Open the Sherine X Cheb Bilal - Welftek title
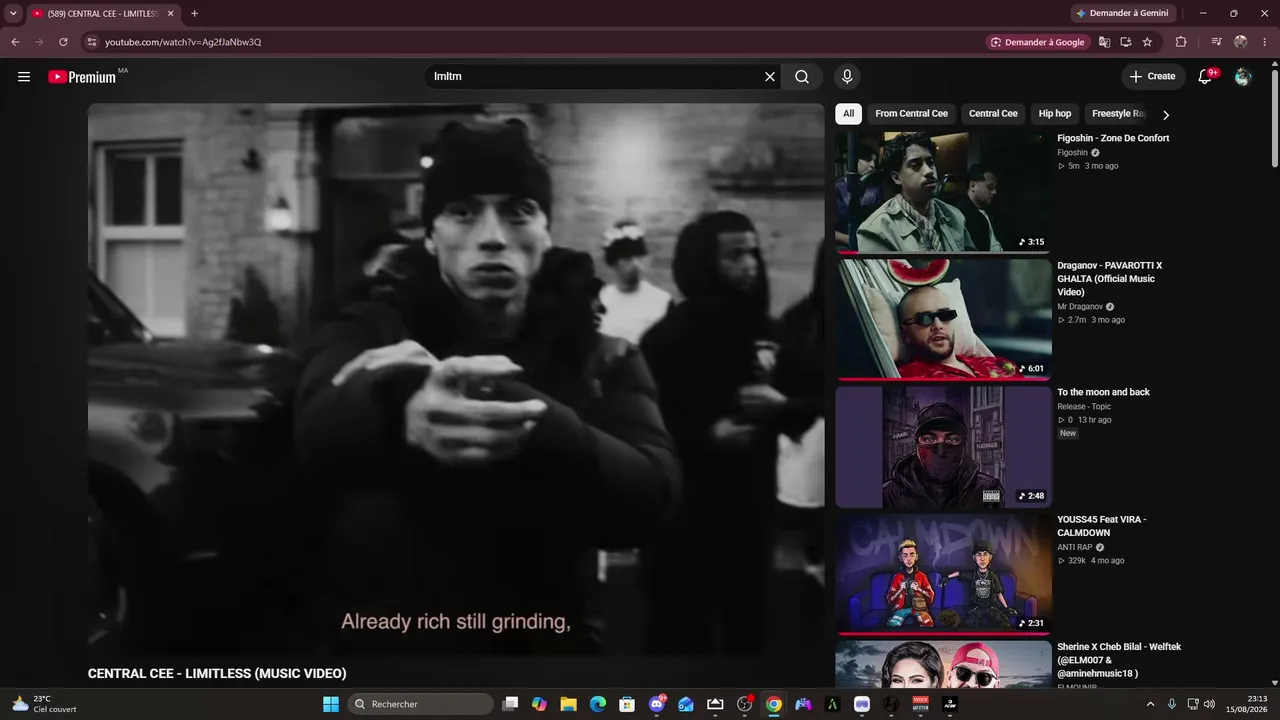 (1119, 660)
